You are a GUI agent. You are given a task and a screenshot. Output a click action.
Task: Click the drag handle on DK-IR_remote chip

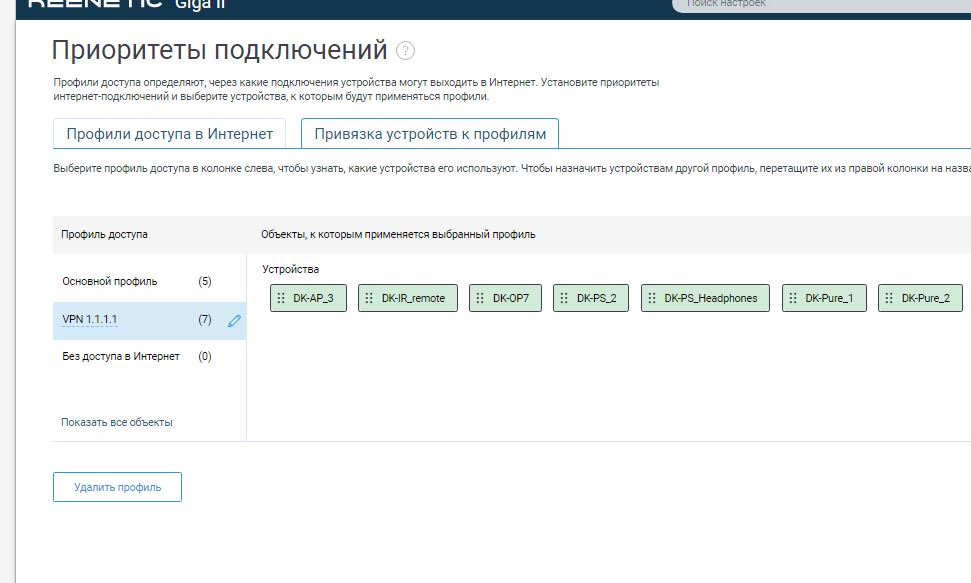(369, 298)
